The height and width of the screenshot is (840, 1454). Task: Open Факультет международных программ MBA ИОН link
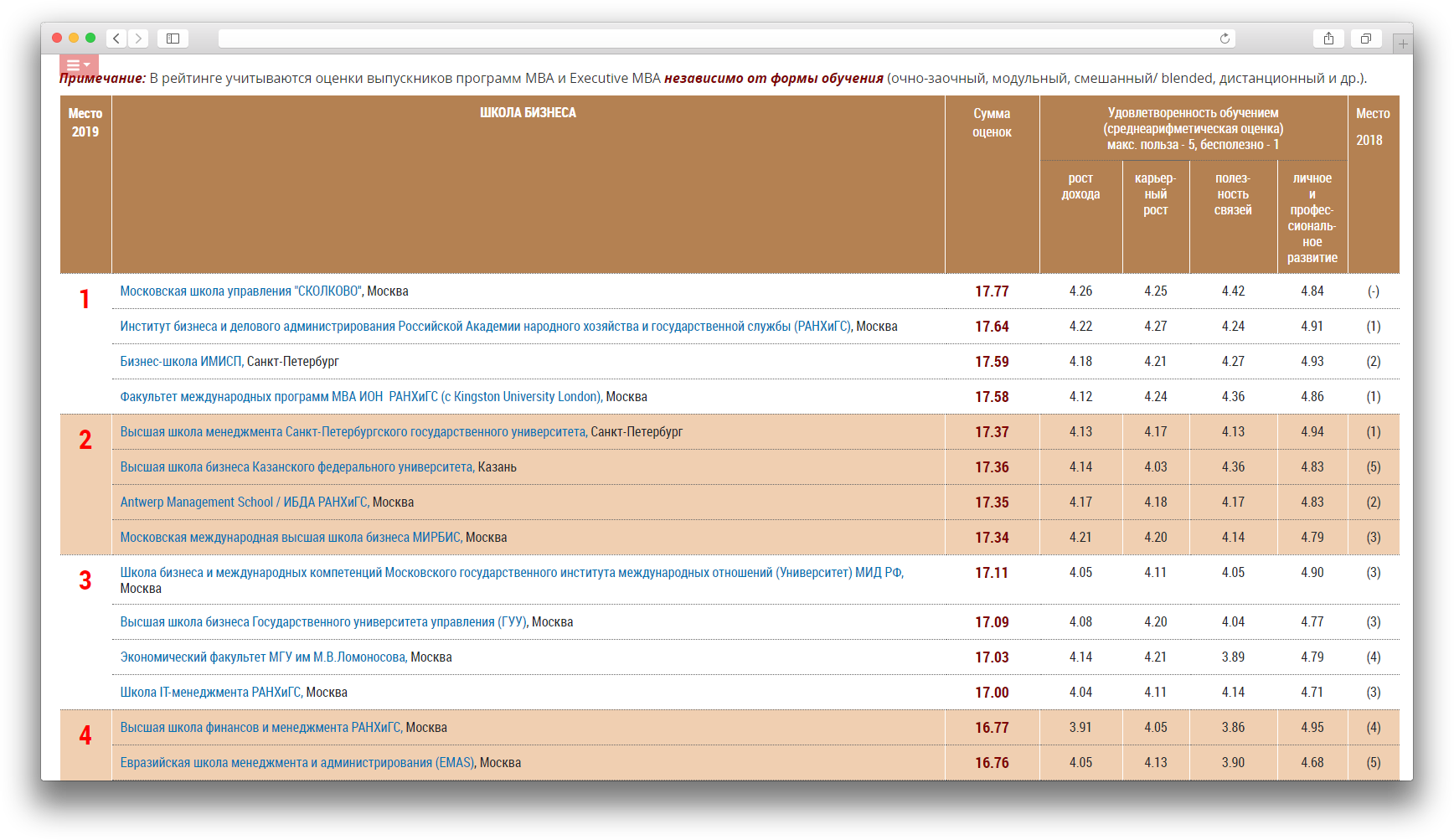[360, 397]
